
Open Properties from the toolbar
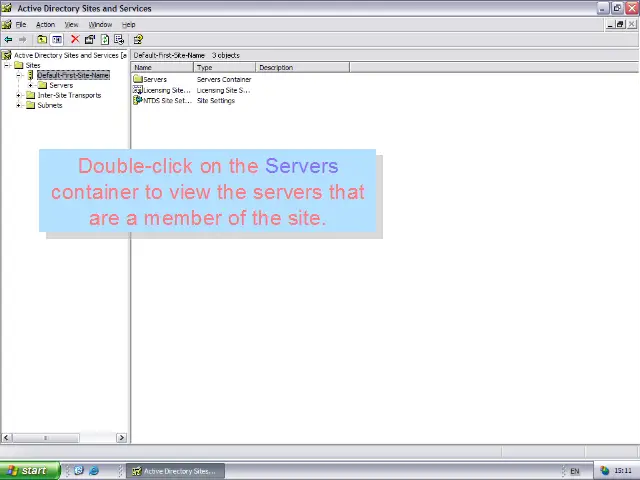[x=90, y=40]
